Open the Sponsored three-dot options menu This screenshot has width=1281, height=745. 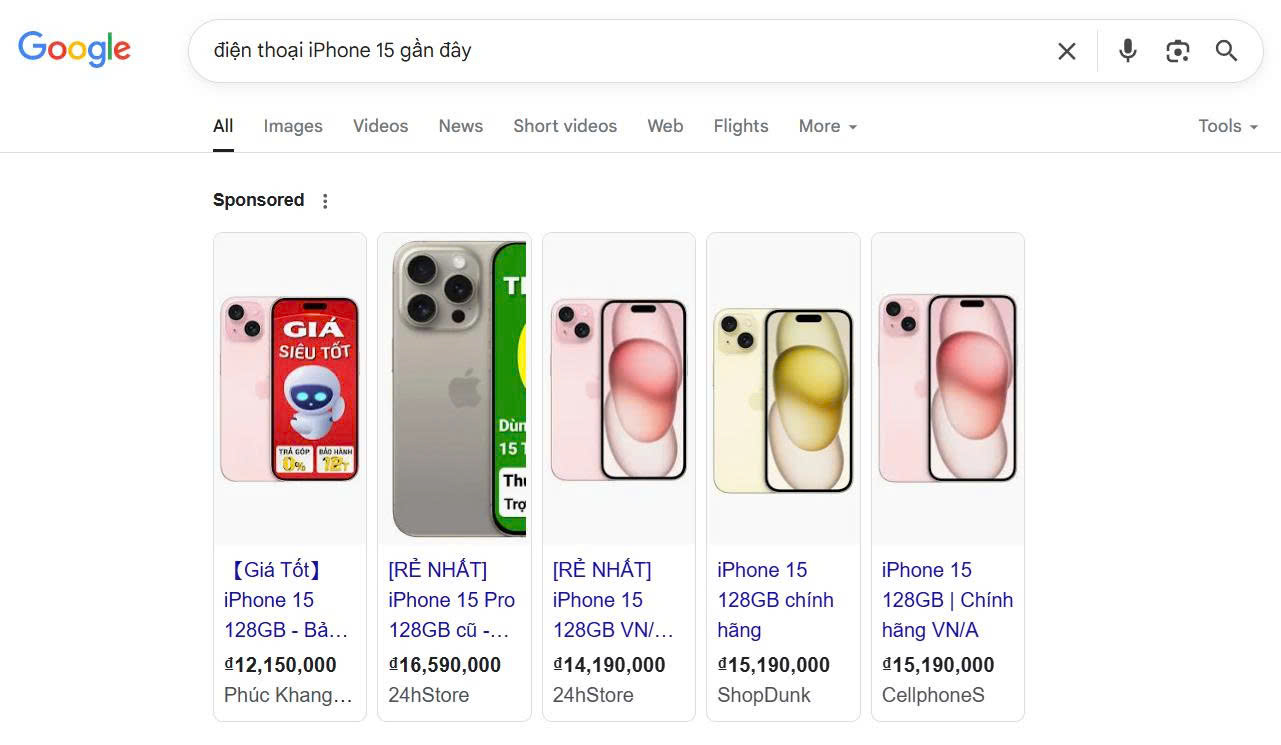click(x=324, y=201)
